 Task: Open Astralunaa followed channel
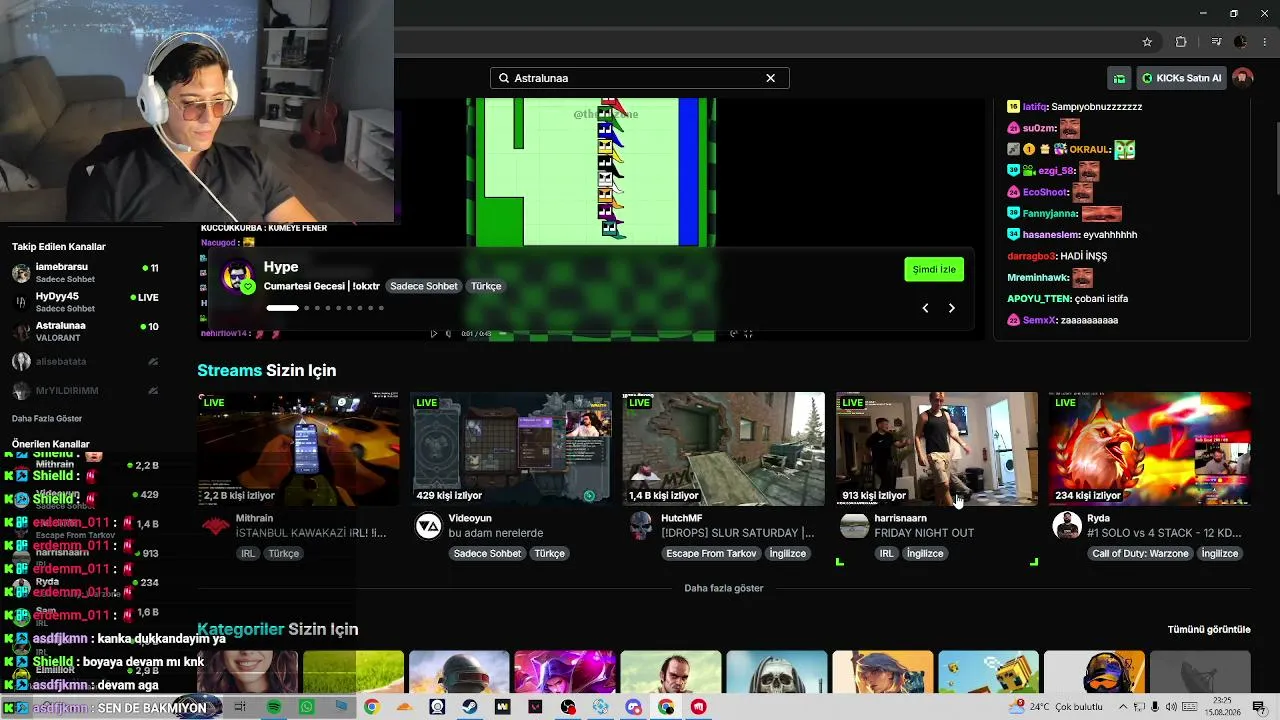tap(85, 331)
